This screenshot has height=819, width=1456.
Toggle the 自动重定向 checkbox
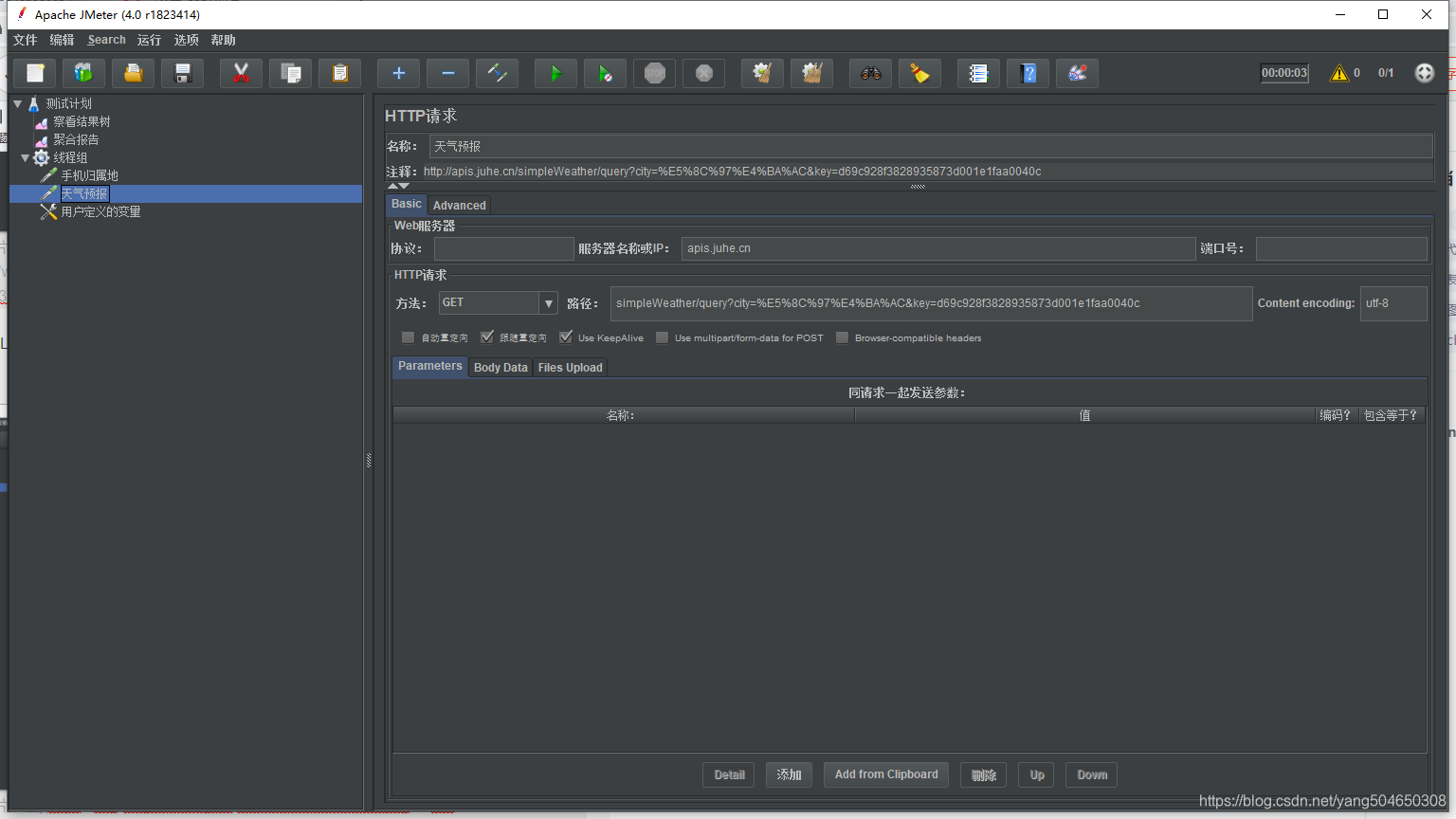coord(409,337)
